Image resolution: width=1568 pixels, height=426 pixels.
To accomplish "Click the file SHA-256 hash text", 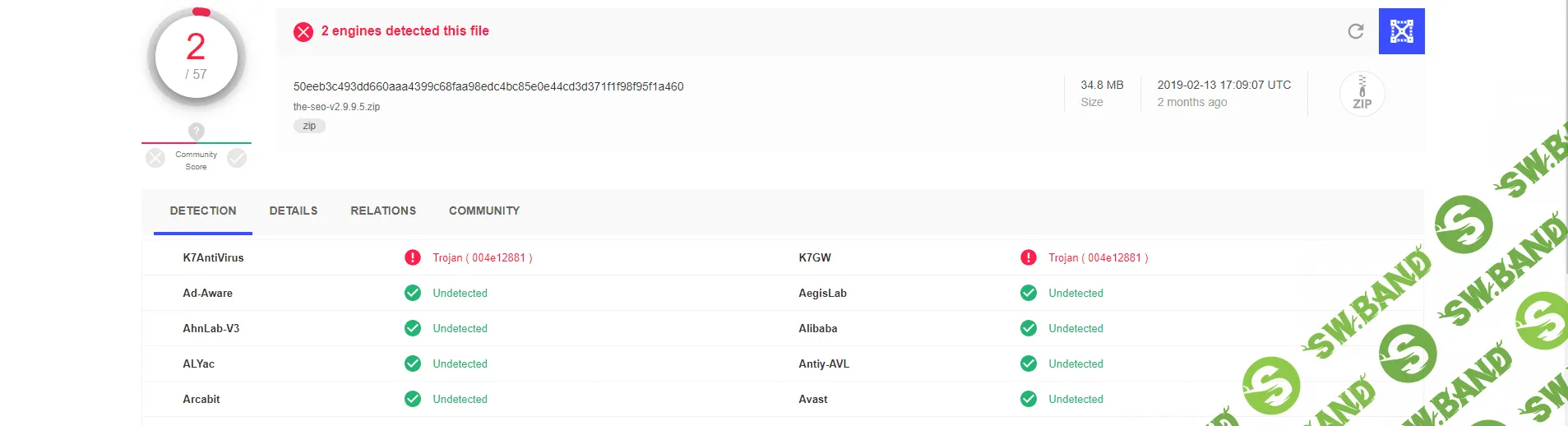I will pyautogui.click(x=488, y=86).
